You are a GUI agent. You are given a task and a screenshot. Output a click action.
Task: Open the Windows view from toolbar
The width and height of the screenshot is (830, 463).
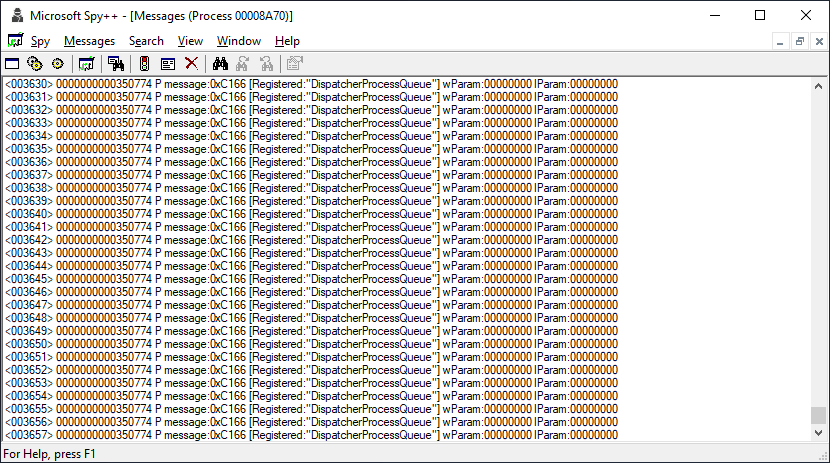13,63
